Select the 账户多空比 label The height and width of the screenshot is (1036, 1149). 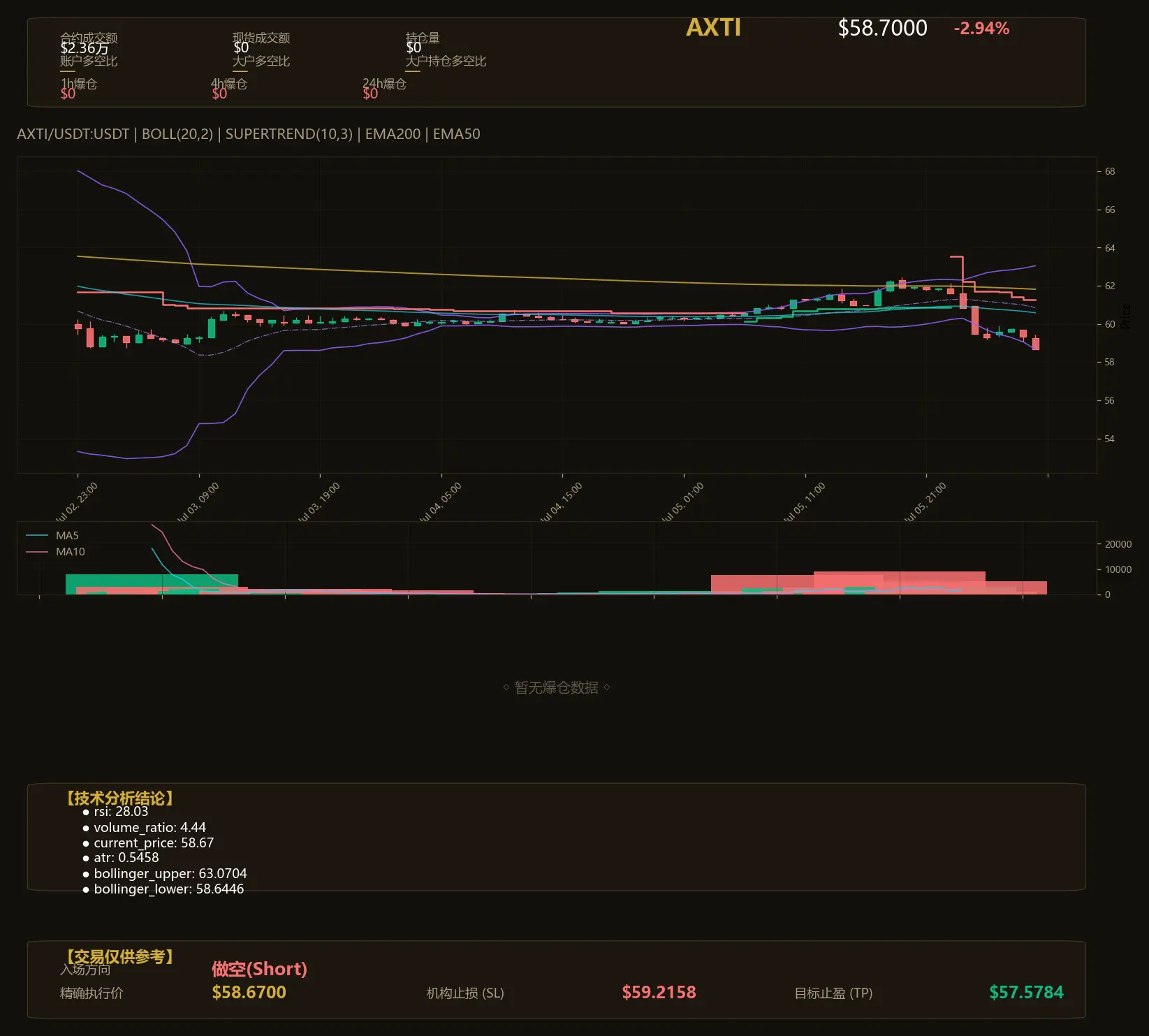(x=89, y=61)
